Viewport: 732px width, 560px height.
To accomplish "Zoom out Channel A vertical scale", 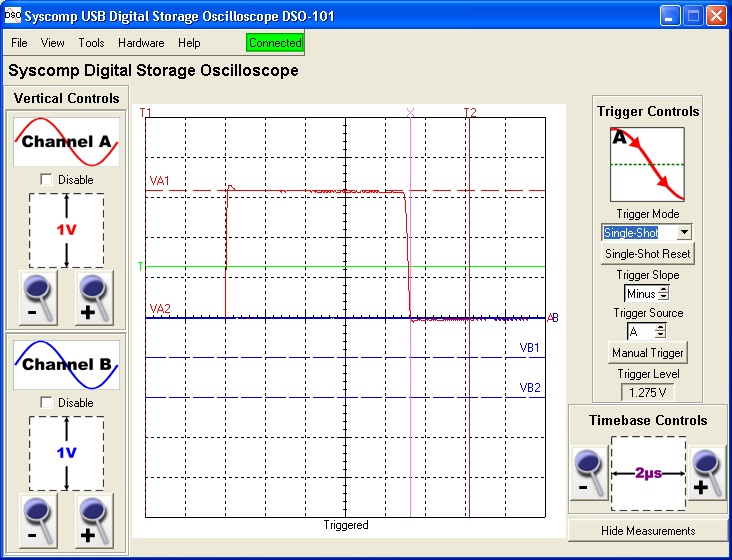I will point(37,299).
